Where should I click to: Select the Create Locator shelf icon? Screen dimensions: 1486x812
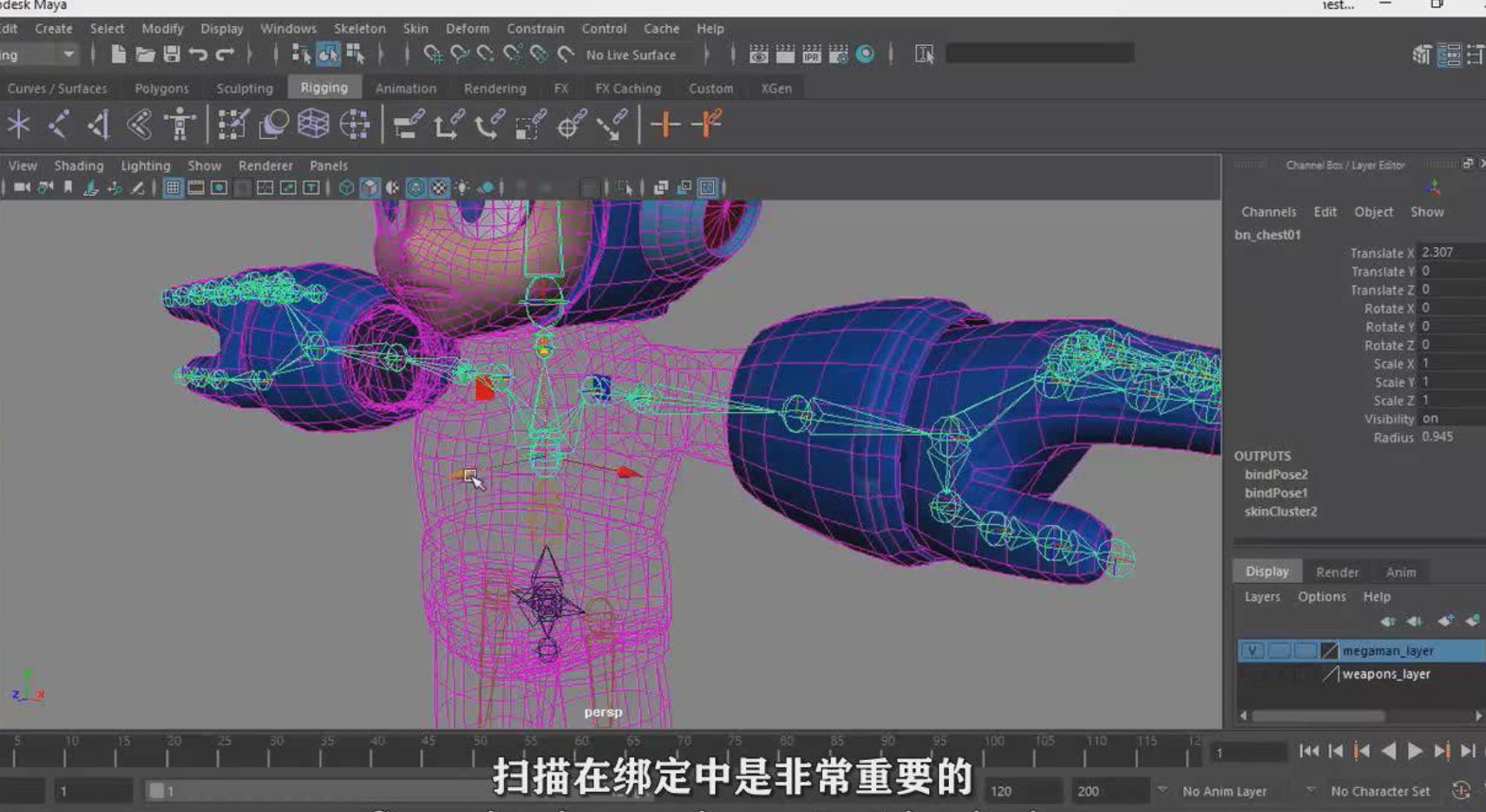(18, 125)
